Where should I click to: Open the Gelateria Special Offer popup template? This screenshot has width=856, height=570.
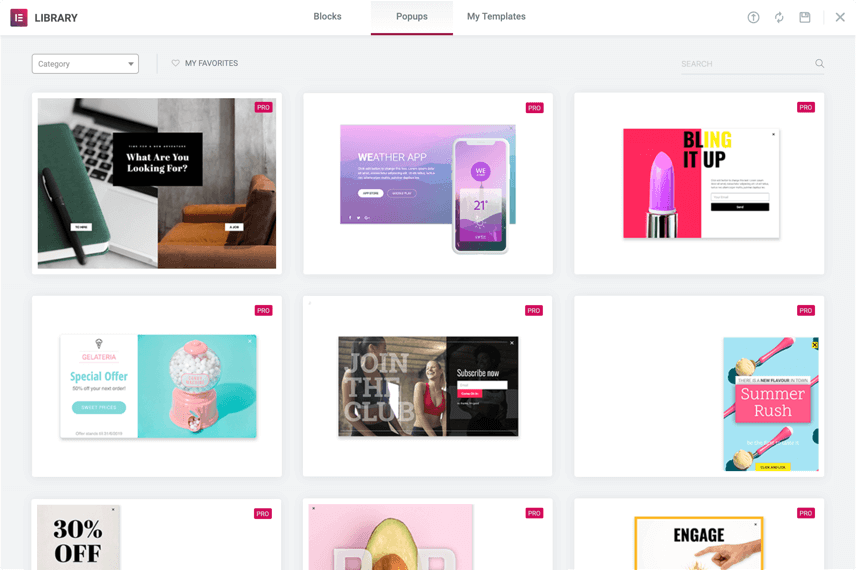pos(157,386)
